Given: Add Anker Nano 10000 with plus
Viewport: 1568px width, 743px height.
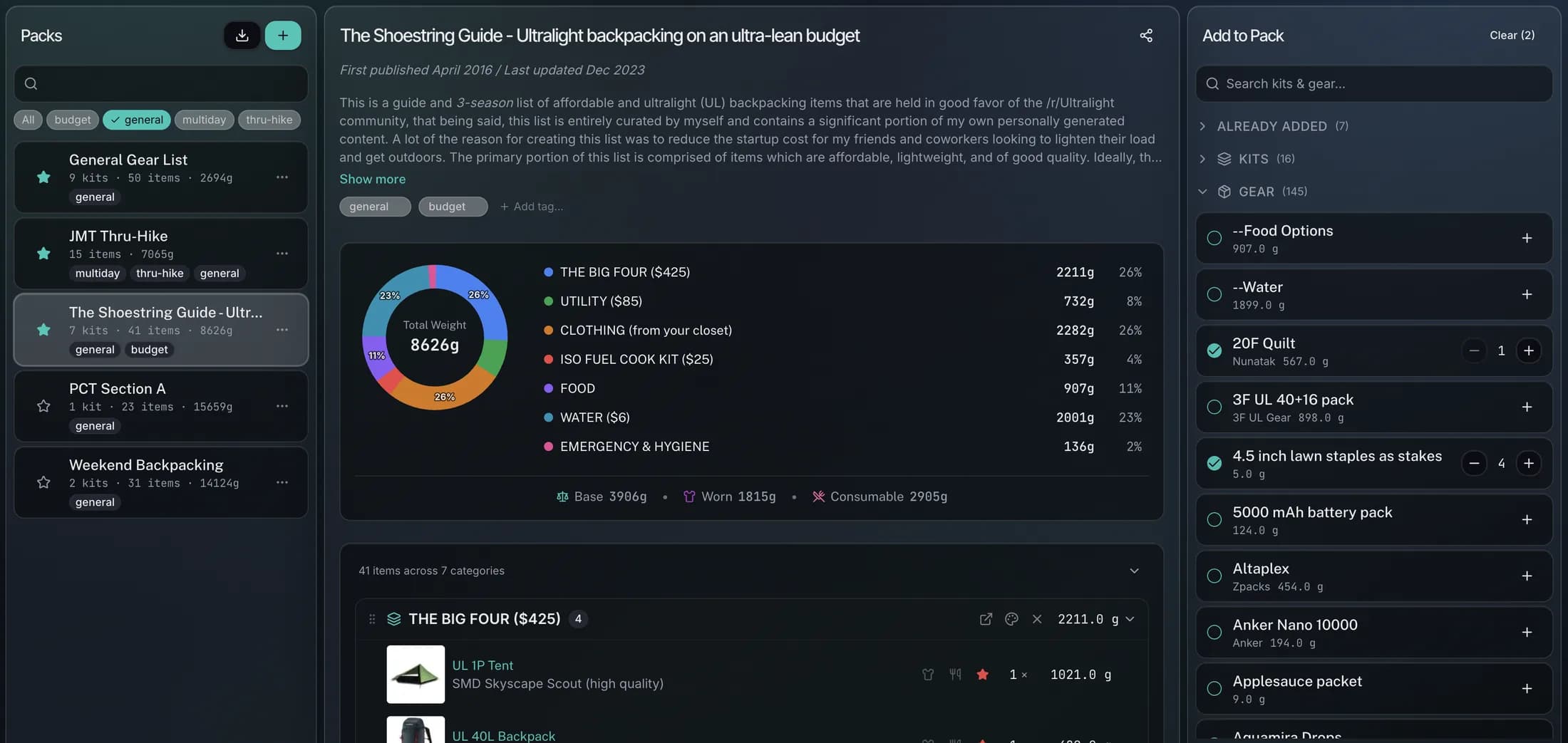Looking at the screenshot, I should tap(1527, 632).
